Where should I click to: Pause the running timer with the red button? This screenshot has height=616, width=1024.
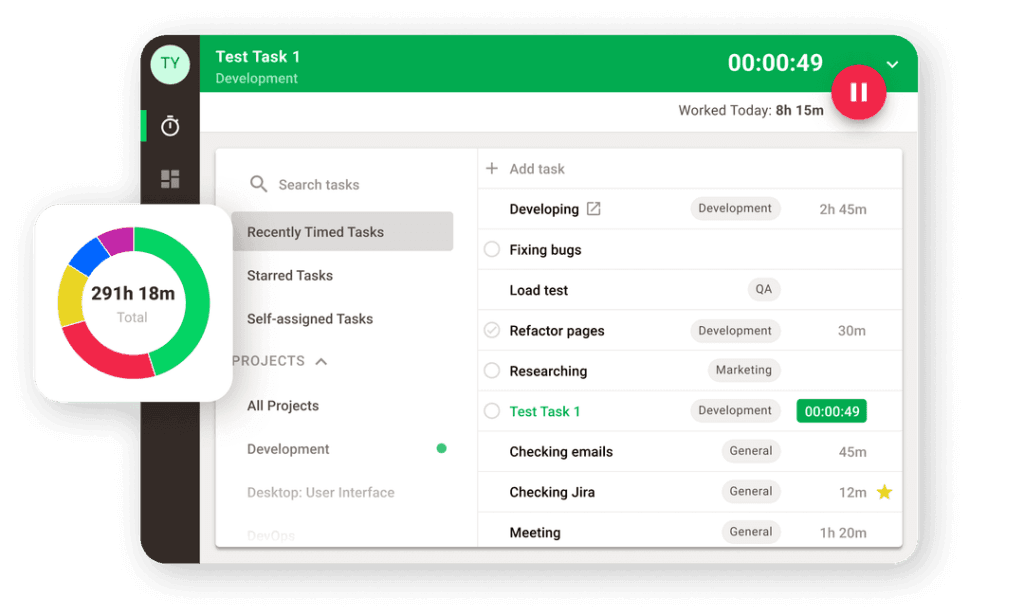(858, 92)
